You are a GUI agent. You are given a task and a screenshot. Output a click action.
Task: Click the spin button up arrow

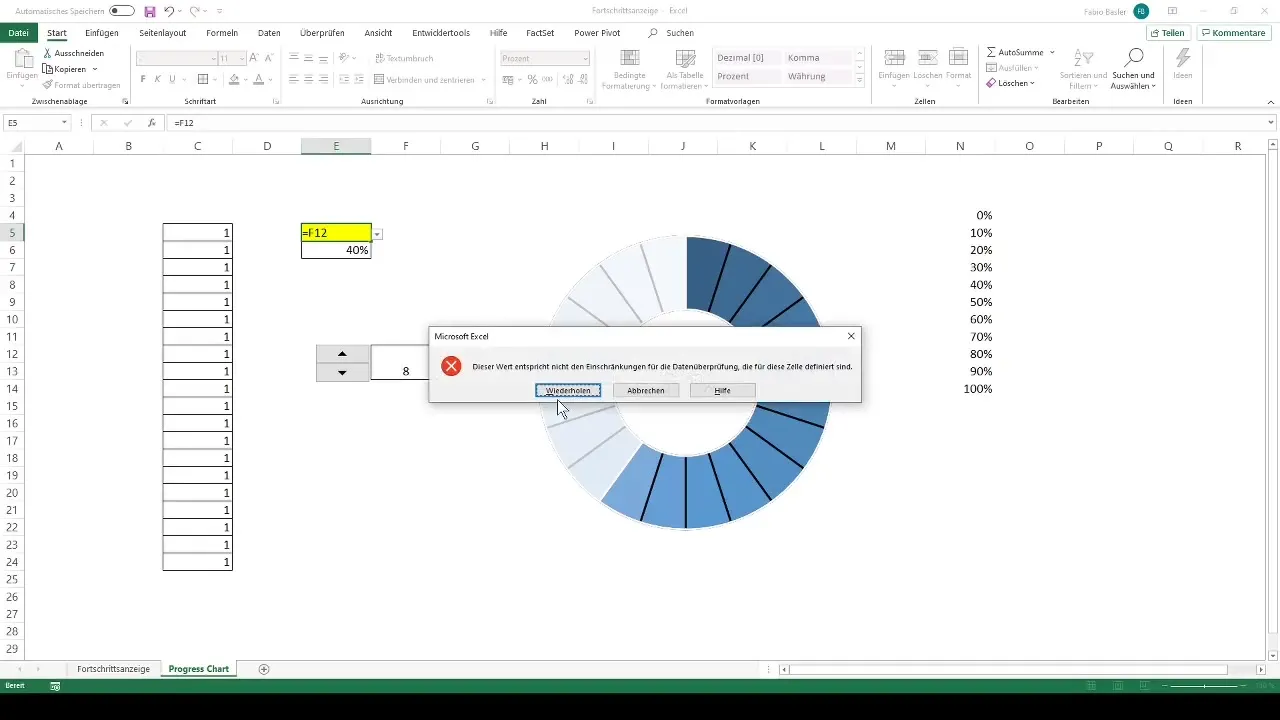[x=342, y=353]
